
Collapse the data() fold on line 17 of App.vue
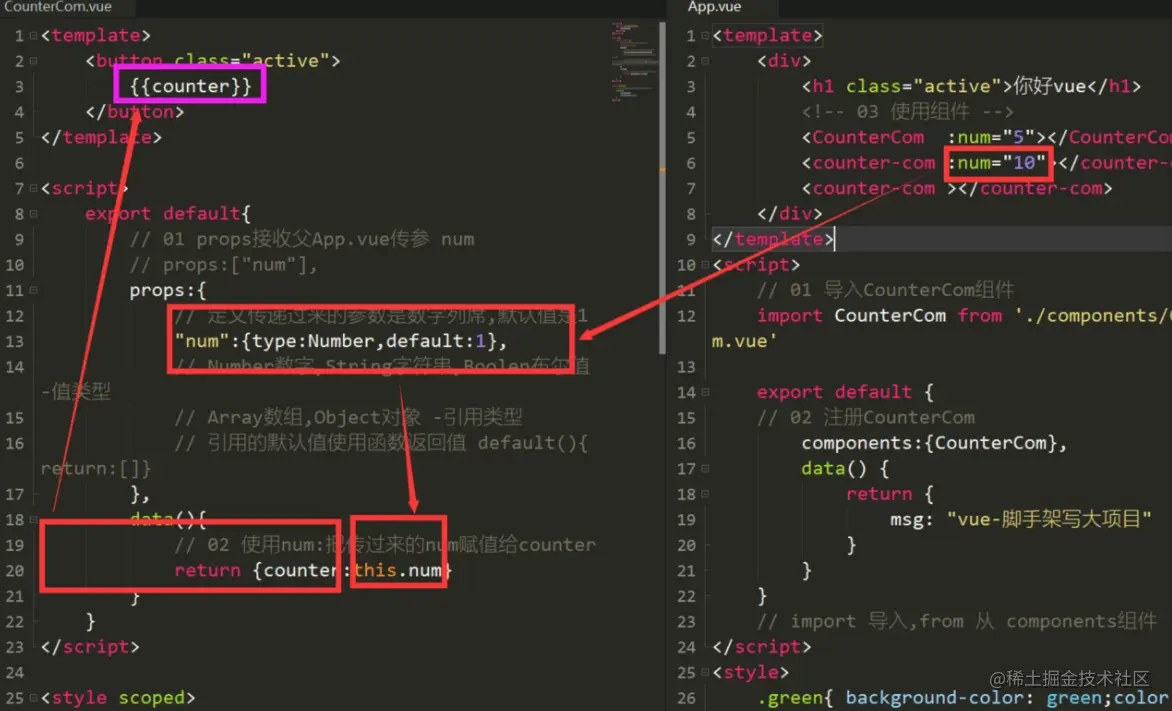click(705, 469)
